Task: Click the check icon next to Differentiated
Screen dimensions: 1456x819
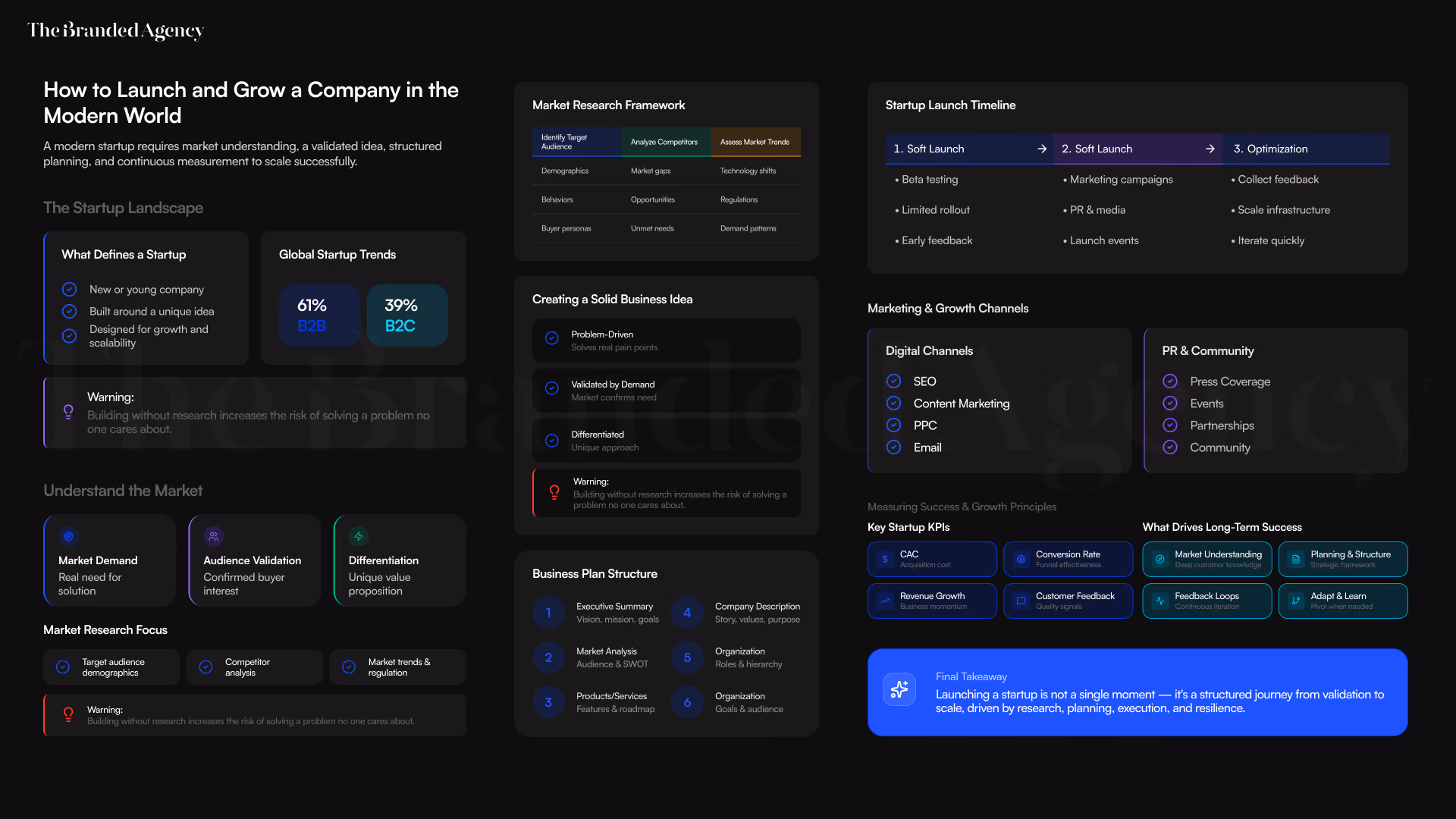Action: 552,440
